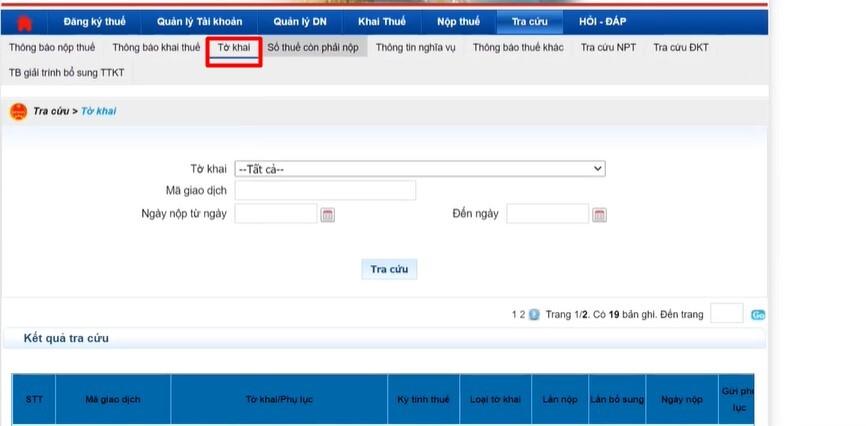Go to page 2 link
Image resolution: width=866 pixels, height=426 pixels.
tap(522, 314)
